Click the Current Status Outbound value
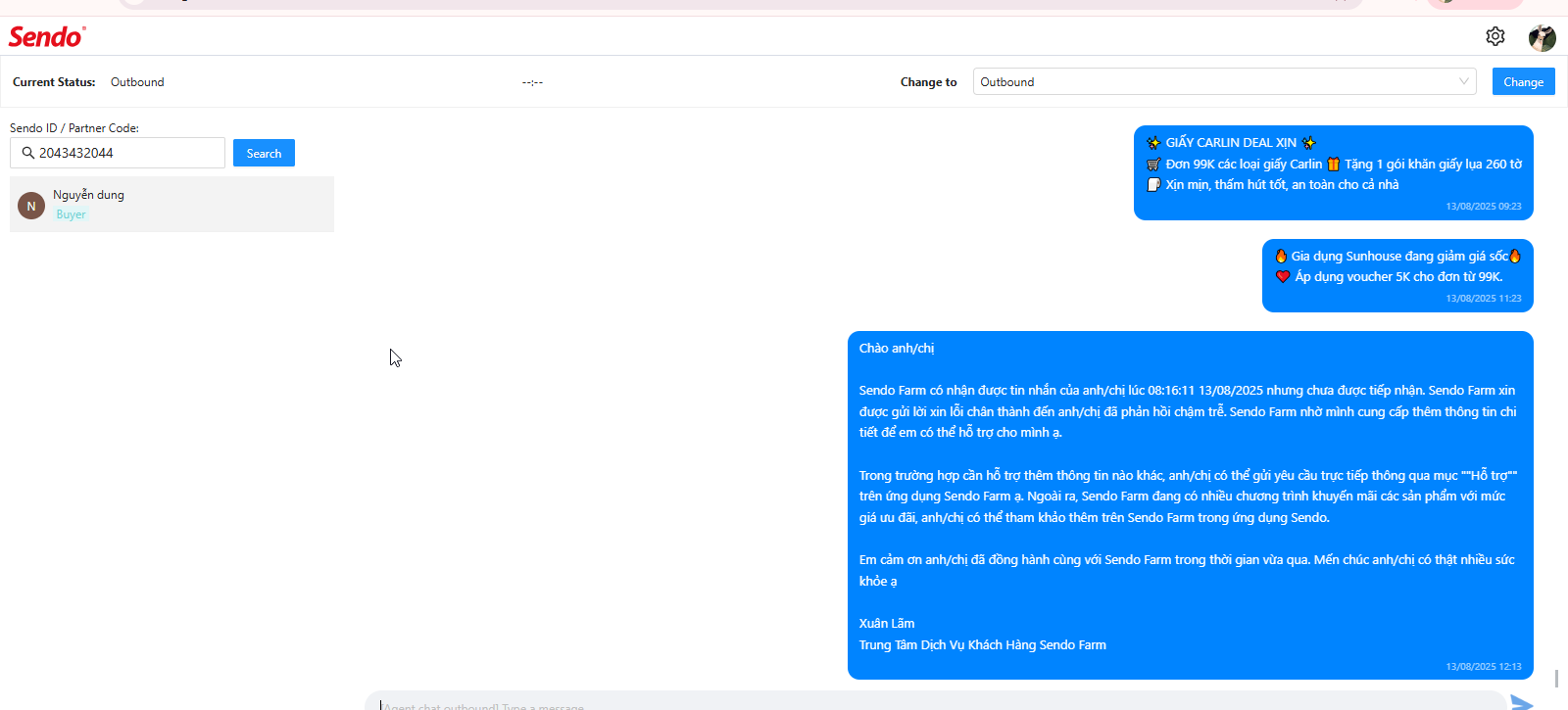The width and height of the screenshot is (1568, 710). click(x=137, y=82)
